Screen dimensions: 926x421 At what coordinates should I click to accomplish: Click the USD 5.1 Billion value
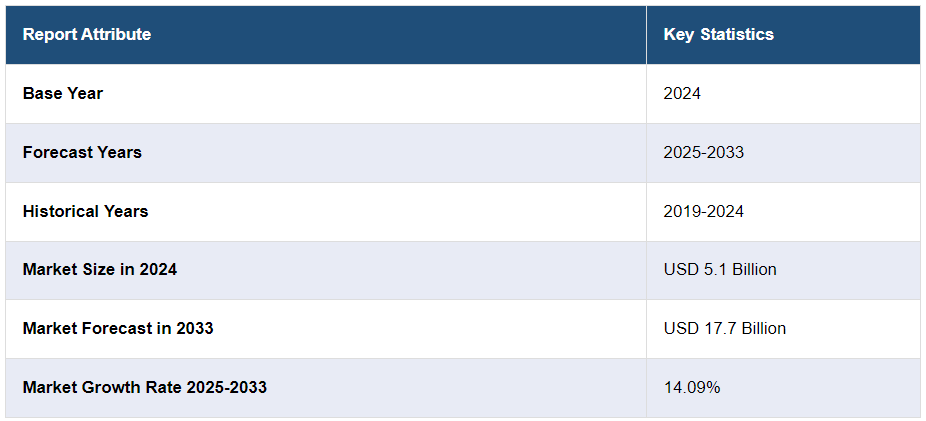click(720, 270)
